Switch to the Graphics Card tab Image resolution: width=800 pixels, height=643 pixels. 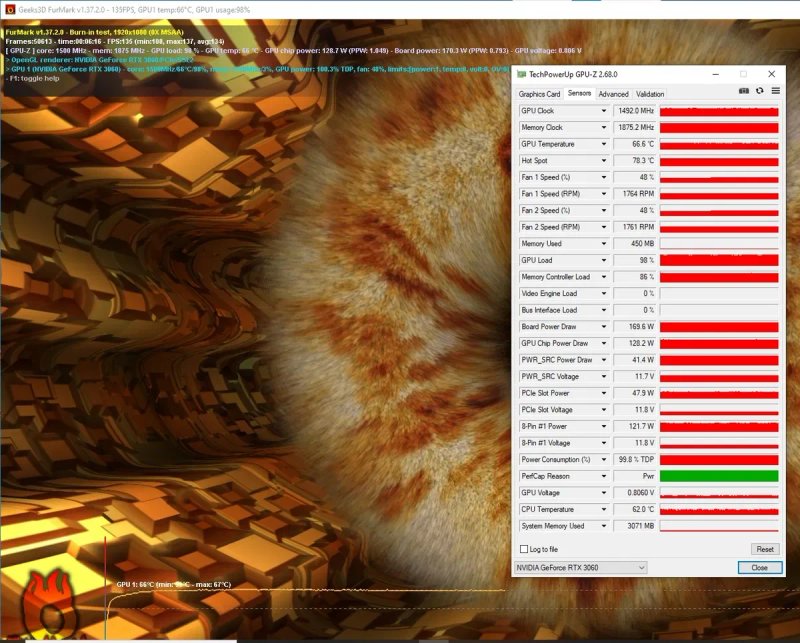click(539, 94)
